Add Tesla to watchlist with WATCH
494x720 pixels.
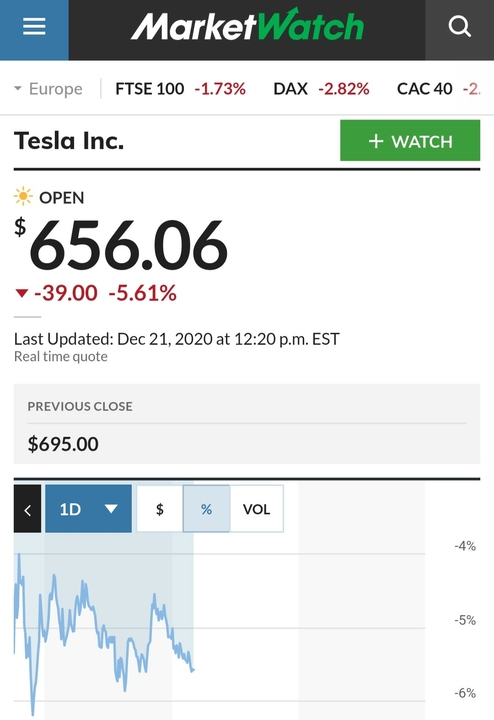410,141
